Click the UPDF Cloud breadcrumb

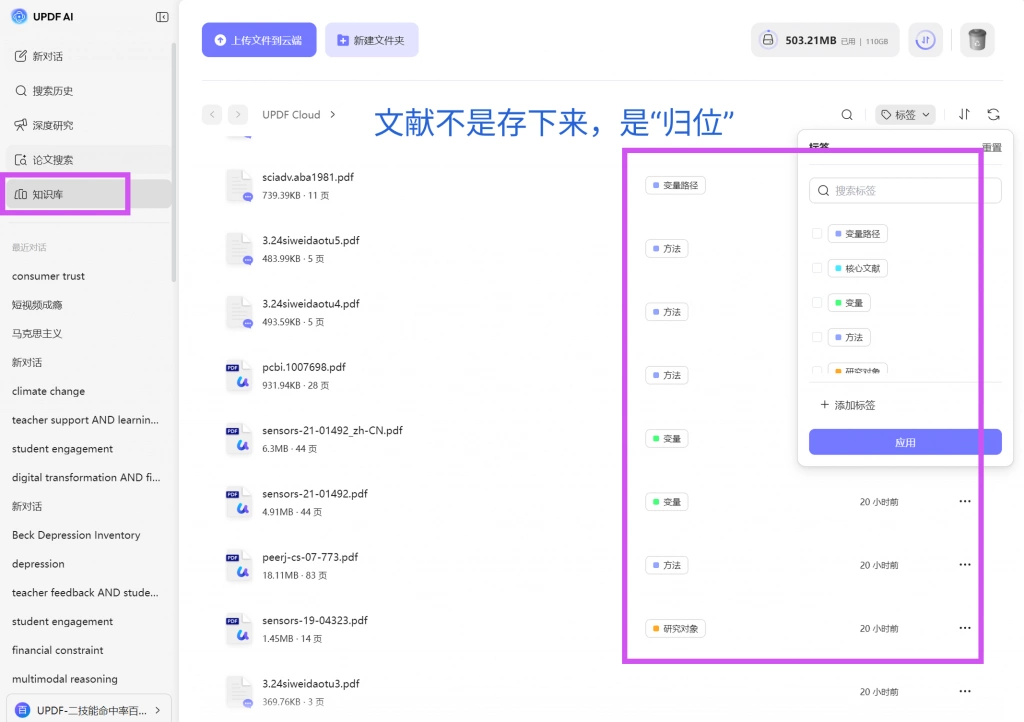291,114
